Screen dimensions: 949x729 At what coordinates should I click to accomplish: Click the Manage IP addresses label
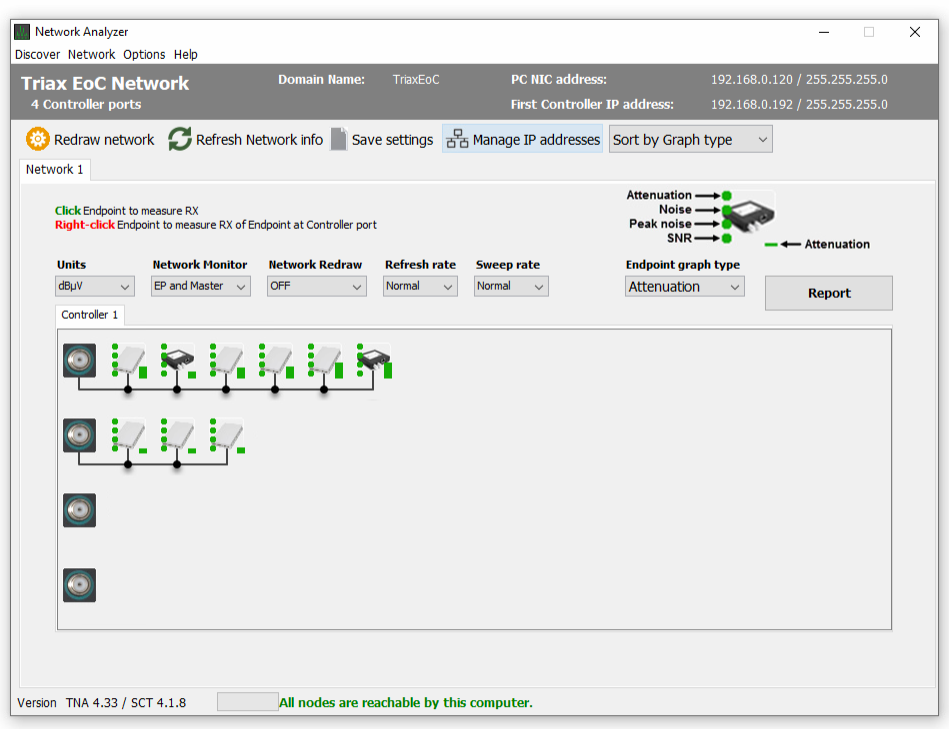(x=536, y=140)
